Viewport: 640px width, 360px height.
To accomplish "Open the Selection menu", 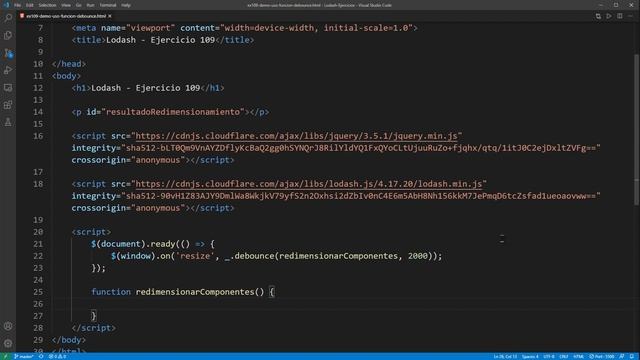I will click(x=47, y=5).
